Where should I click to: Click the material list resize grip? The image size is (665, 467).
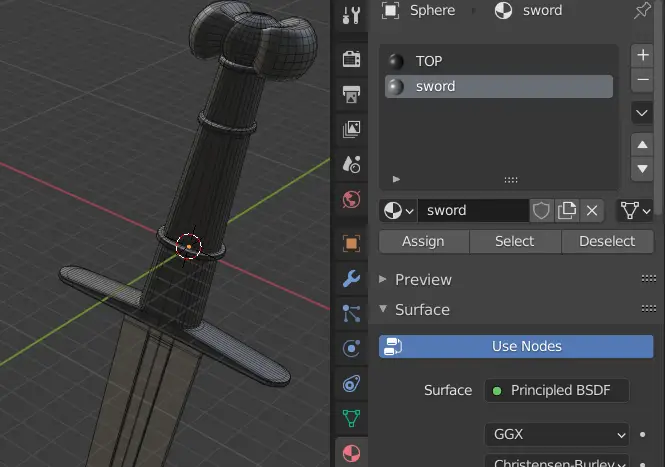click(x=511, y=180)
